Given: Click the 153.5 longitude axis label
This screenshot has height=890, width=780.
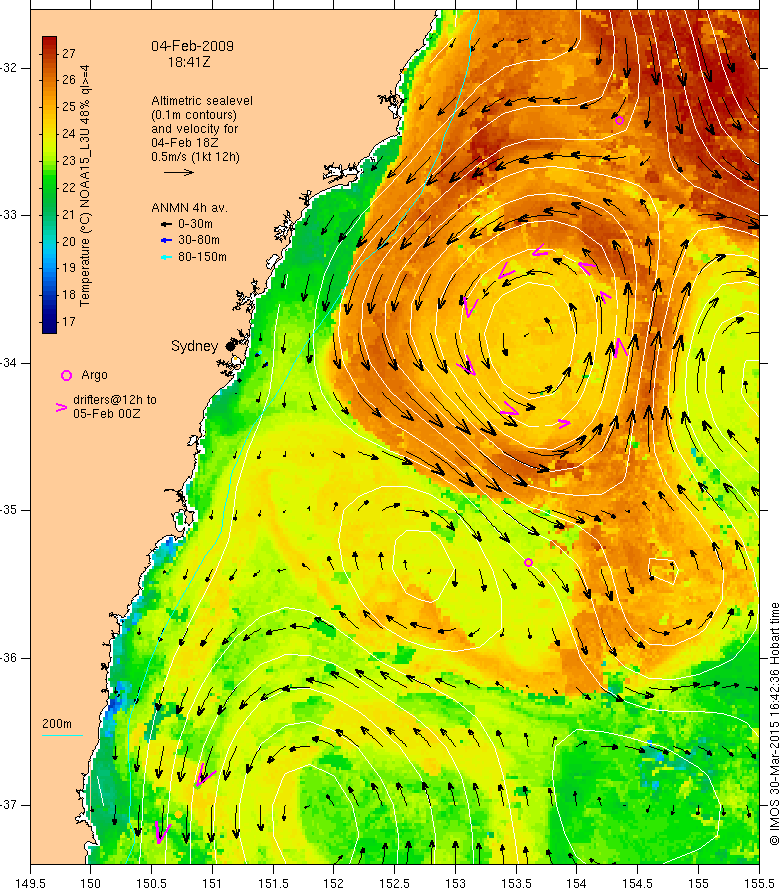Looking at the screenshot, I should pos(516,883).
